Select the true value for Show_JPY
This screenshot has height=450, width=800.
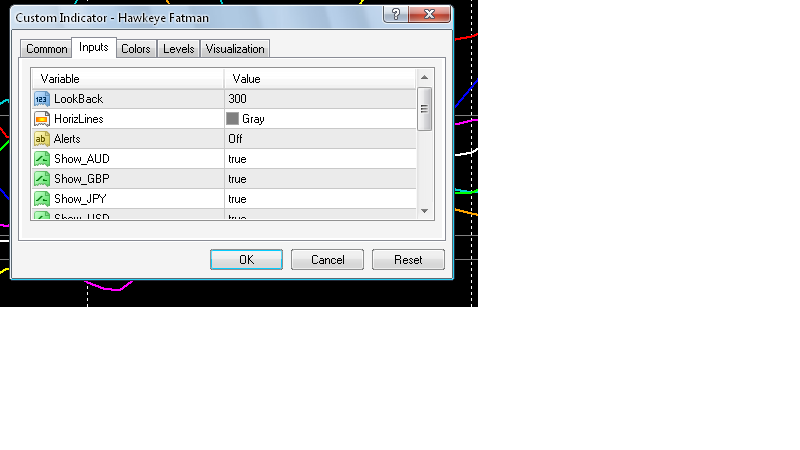pyautogui.click(x=237, y=199)
